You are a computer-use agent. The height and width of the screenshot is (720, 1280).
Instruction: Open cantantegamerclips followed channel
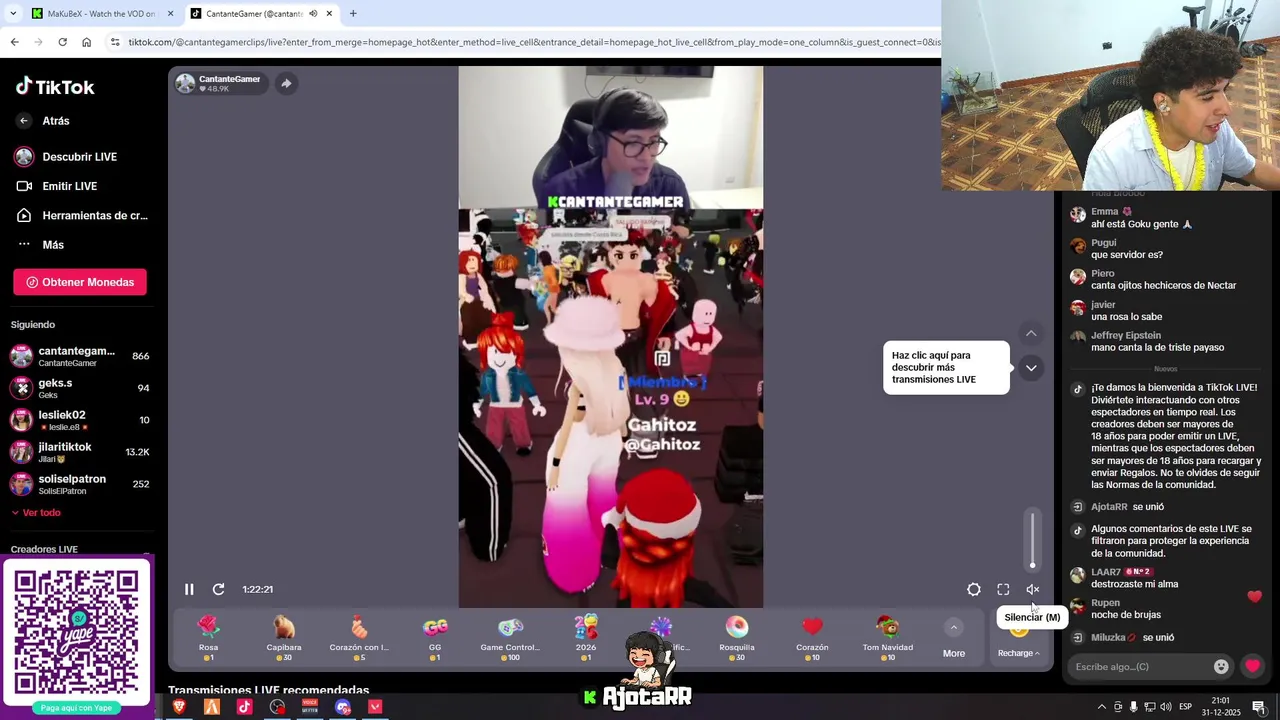80,356
